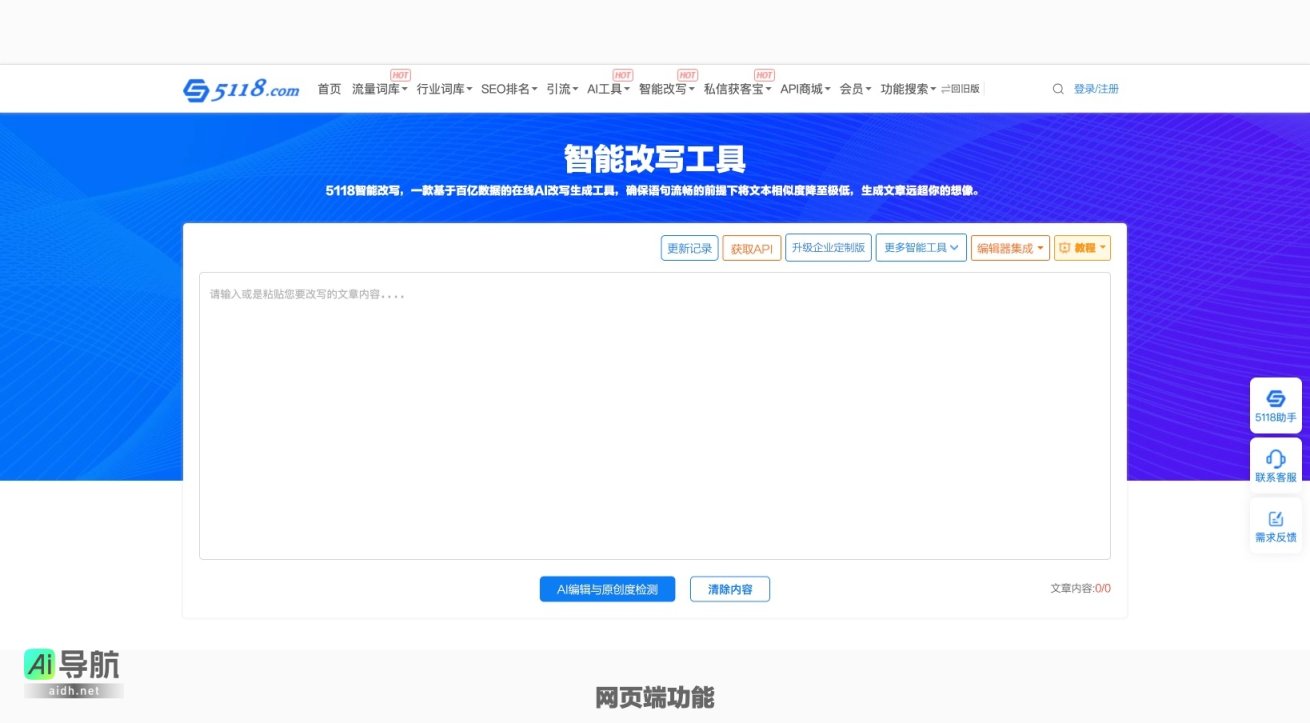Open the 编辑器集成 dropdown
Viewport: 1310px width, 723px height.
pos(1010,247)
